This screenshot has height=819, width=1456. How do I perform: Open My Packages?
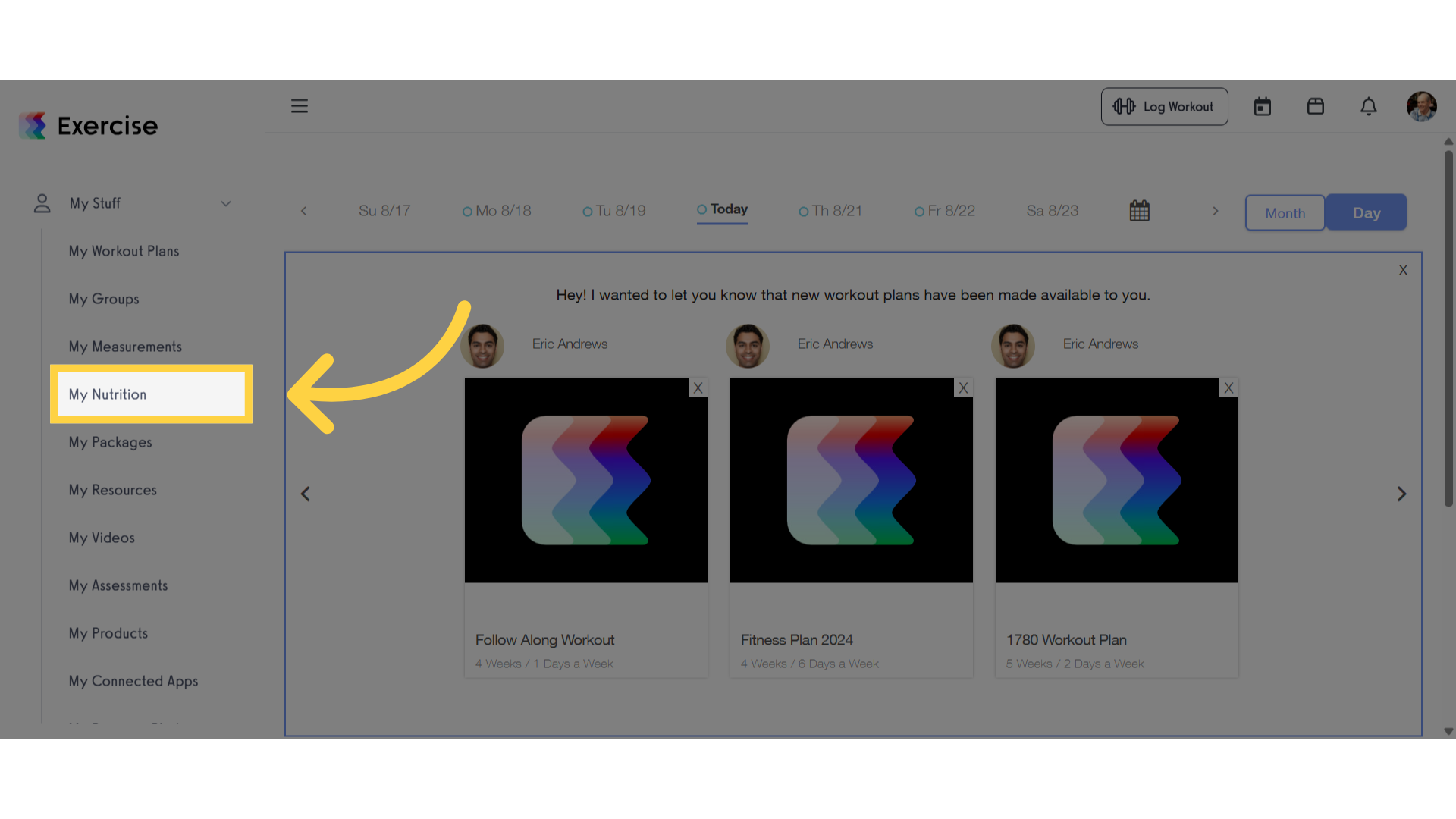(x=111, y=442)
